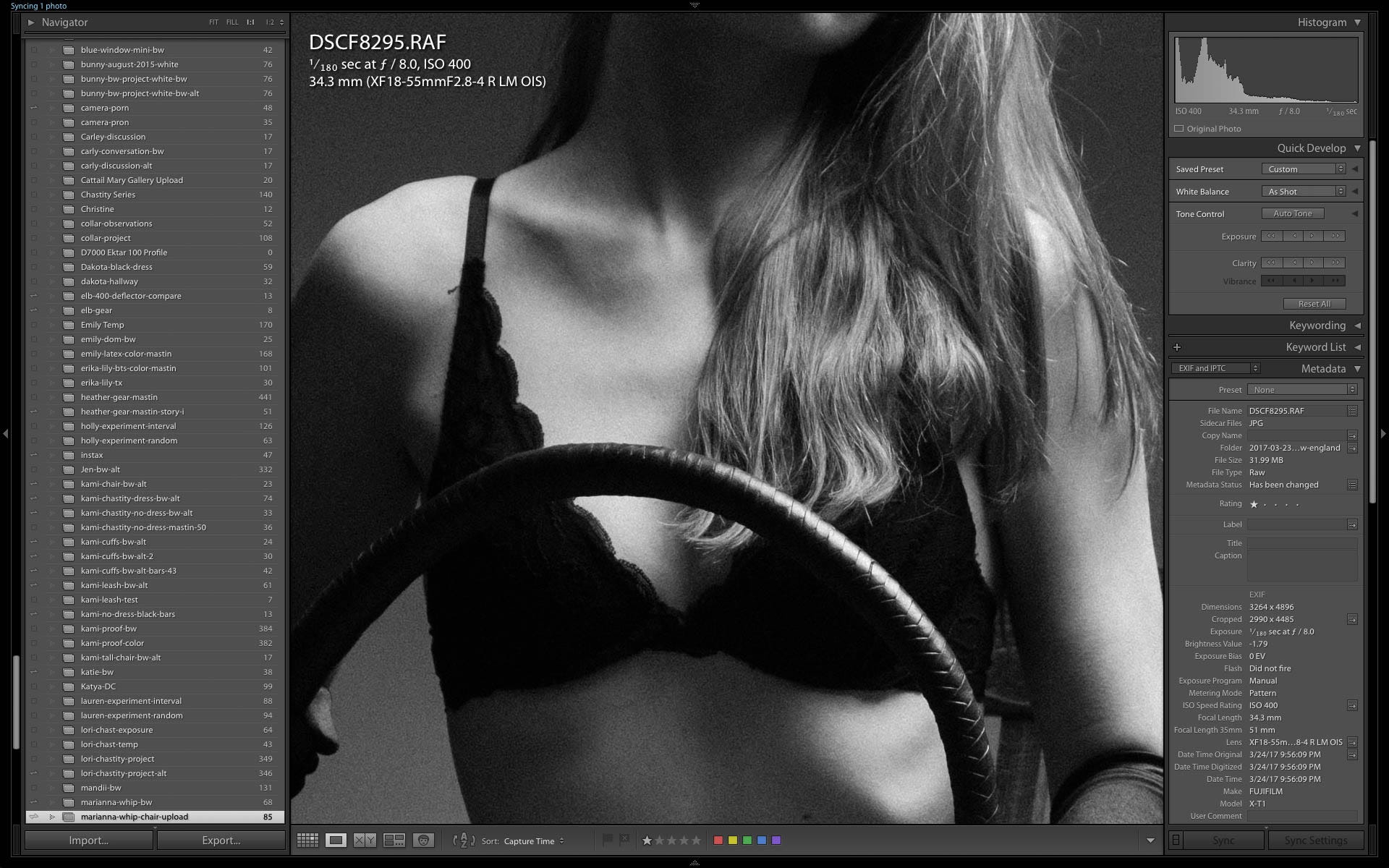Open White Balance As Shot dropdown

[x=1304, y=192]
